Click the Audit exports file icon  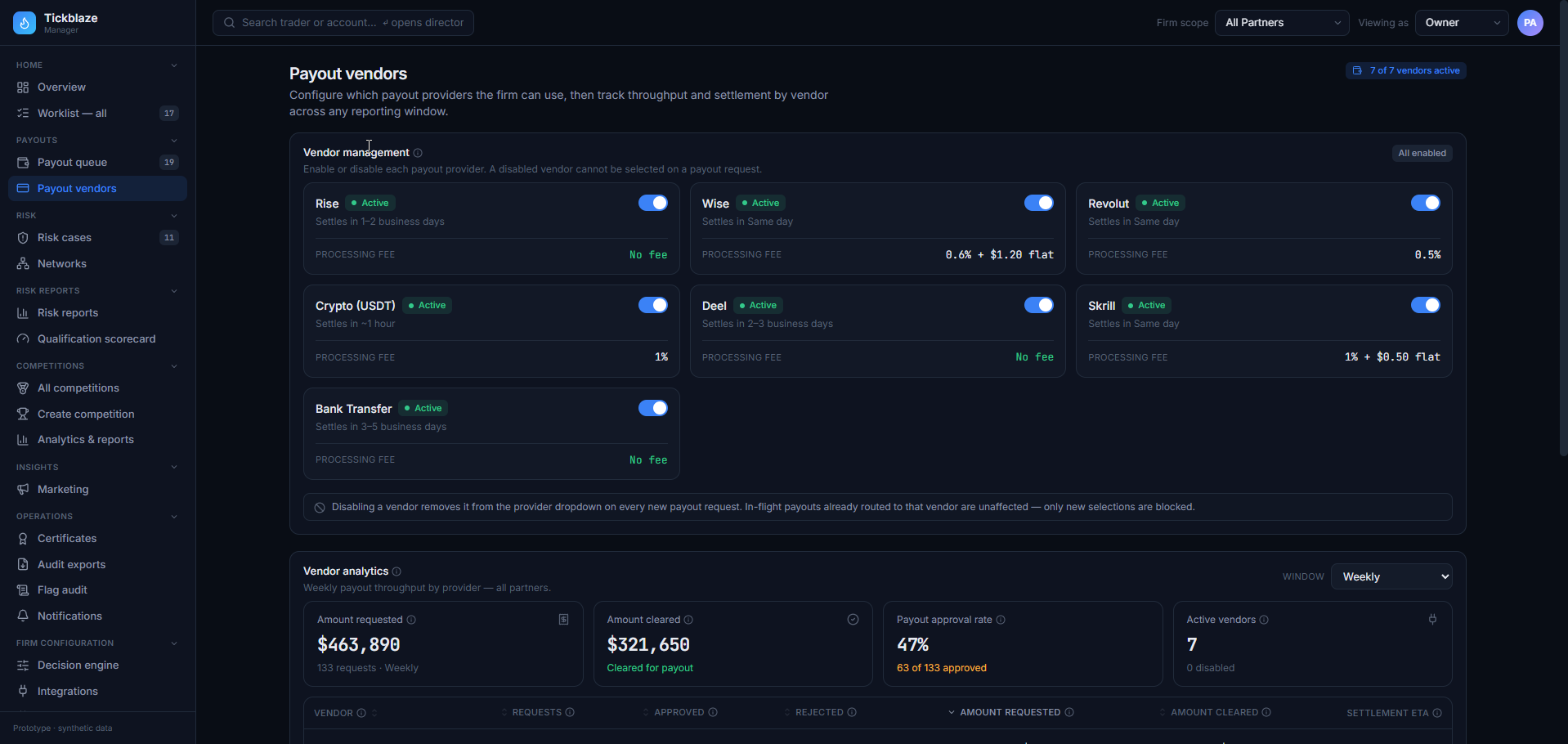pos(23,565)
